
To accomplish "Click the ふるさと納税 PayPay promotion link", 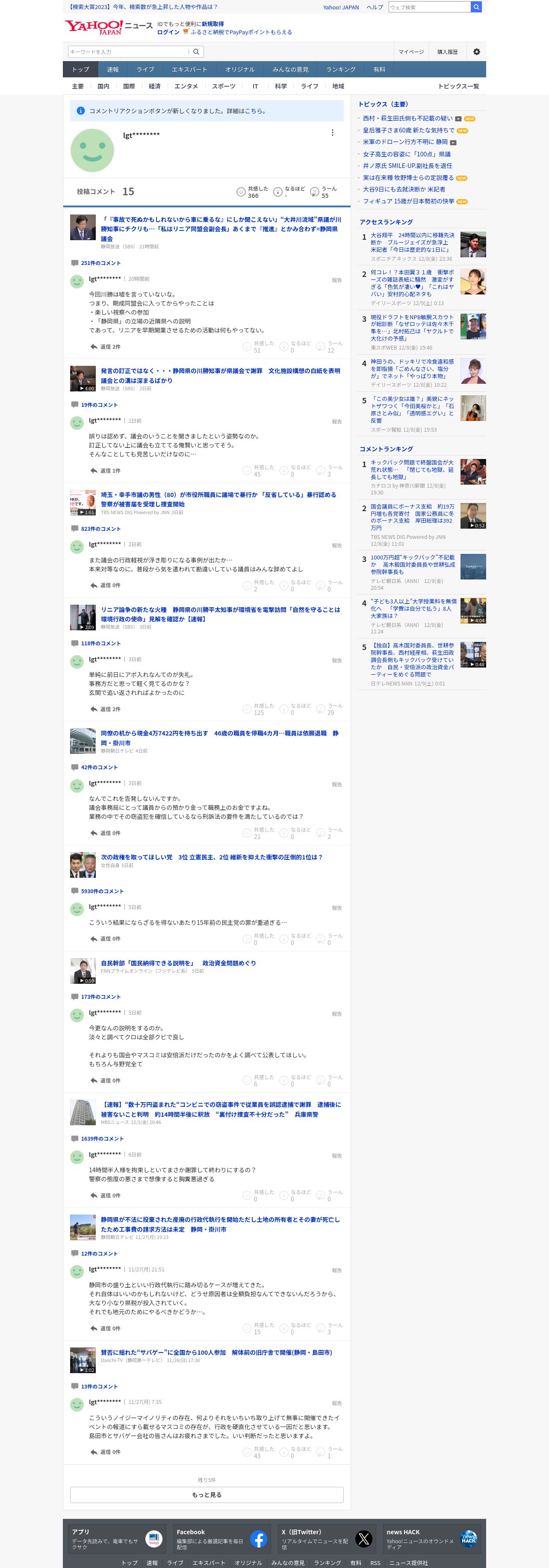I will [241, 32].
